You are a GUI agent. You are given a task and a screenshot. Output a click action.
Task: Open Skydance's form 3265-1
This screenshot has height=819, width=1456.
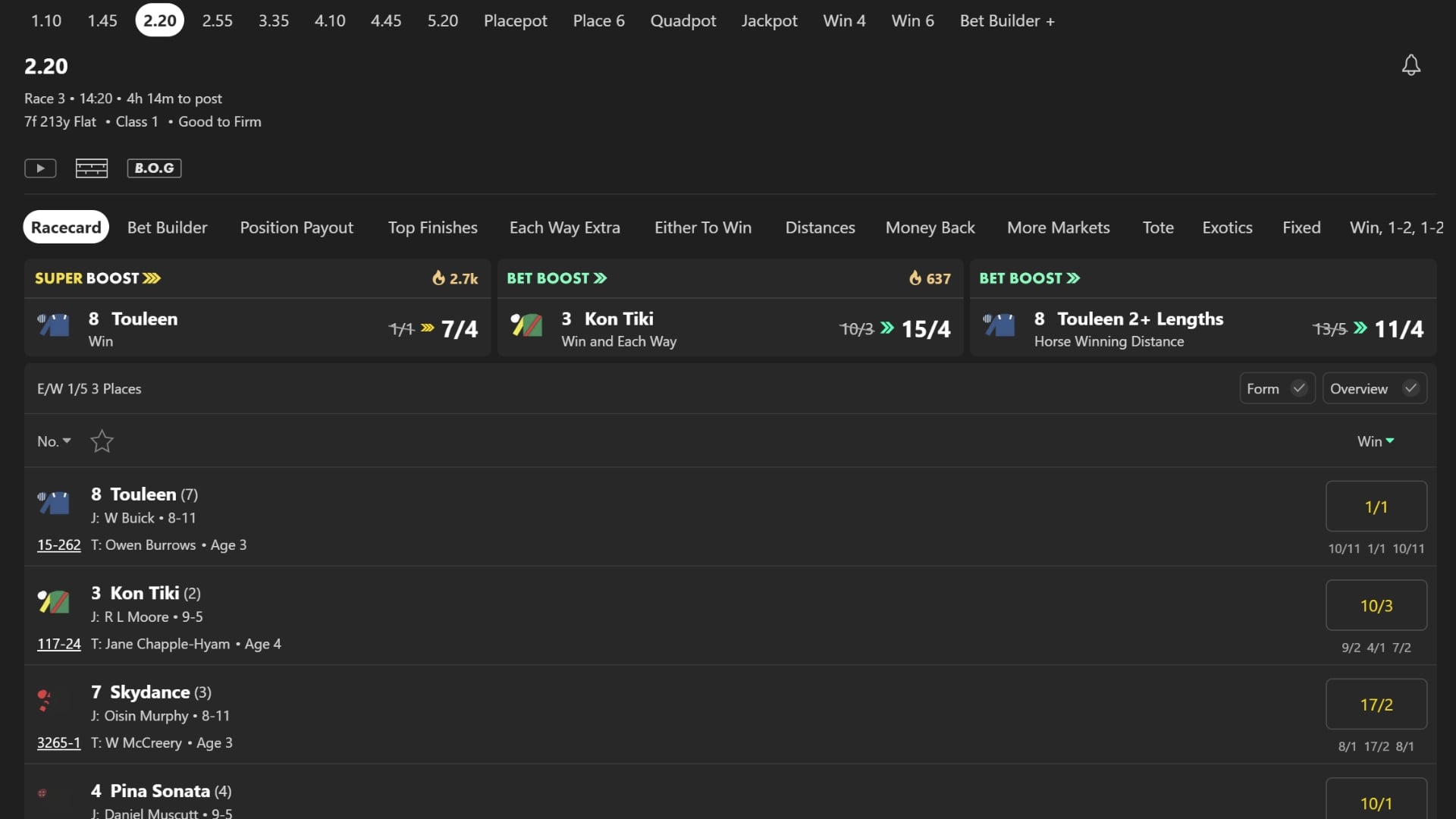tap(59, 742)
